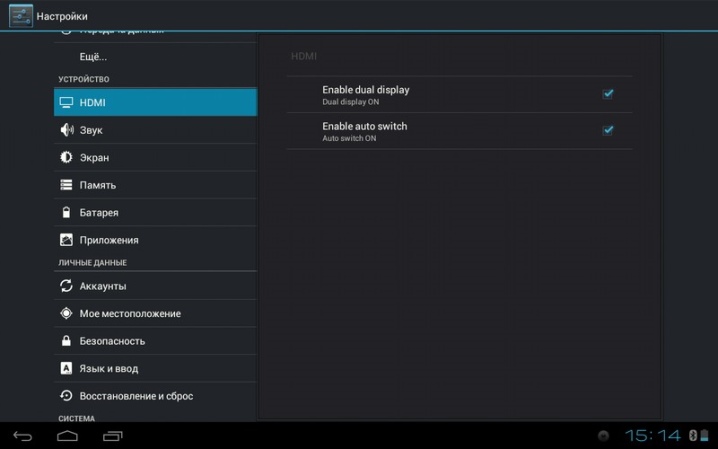Screen dimensions: 718x449
Task: Open the Батарея battery icon
Action: pyautogui.click(x=66, y=212)
